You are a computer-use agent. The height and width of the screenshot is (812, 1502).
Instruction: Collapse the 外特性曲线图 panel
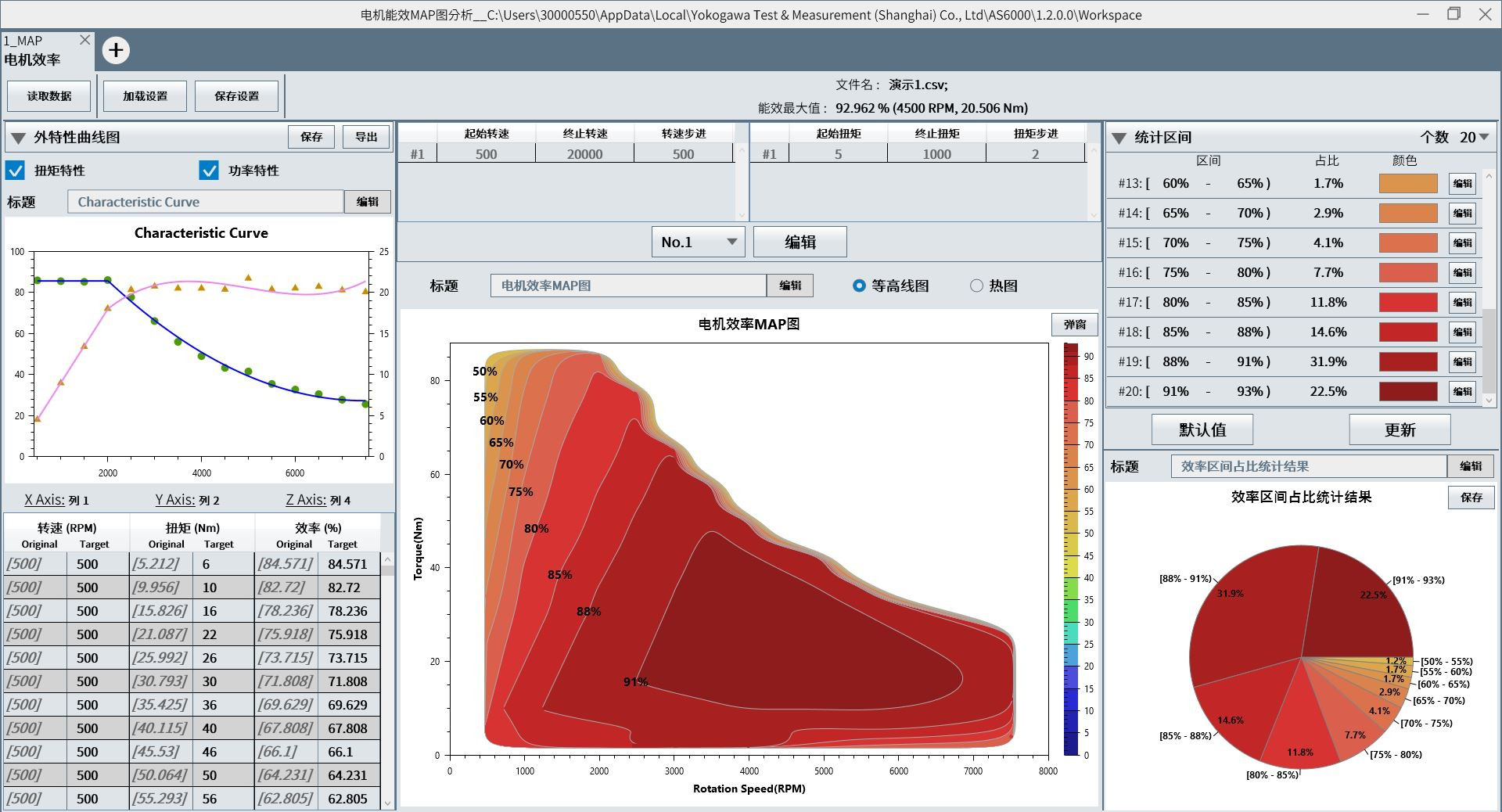19,138
